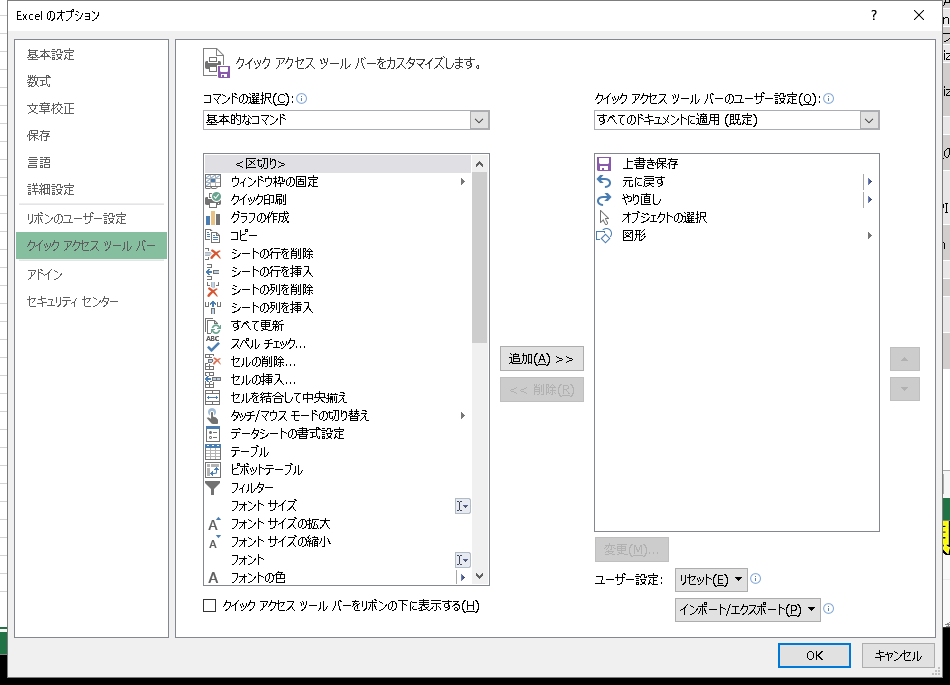Select the <区切り> separator entry
This screenshot has width=950, height=685.
337,164
